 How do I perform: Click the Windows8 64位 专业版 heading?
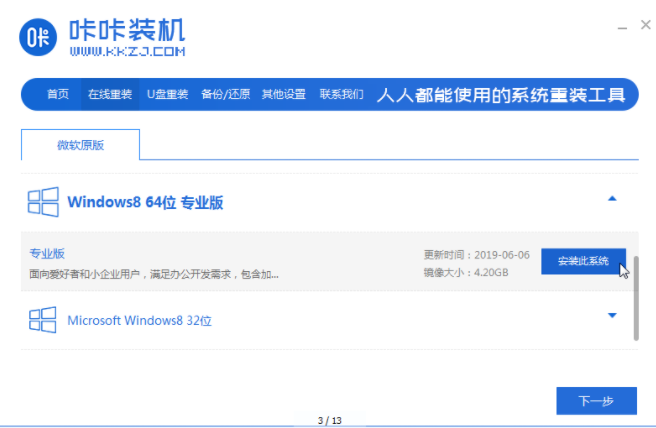coord(145,202)
